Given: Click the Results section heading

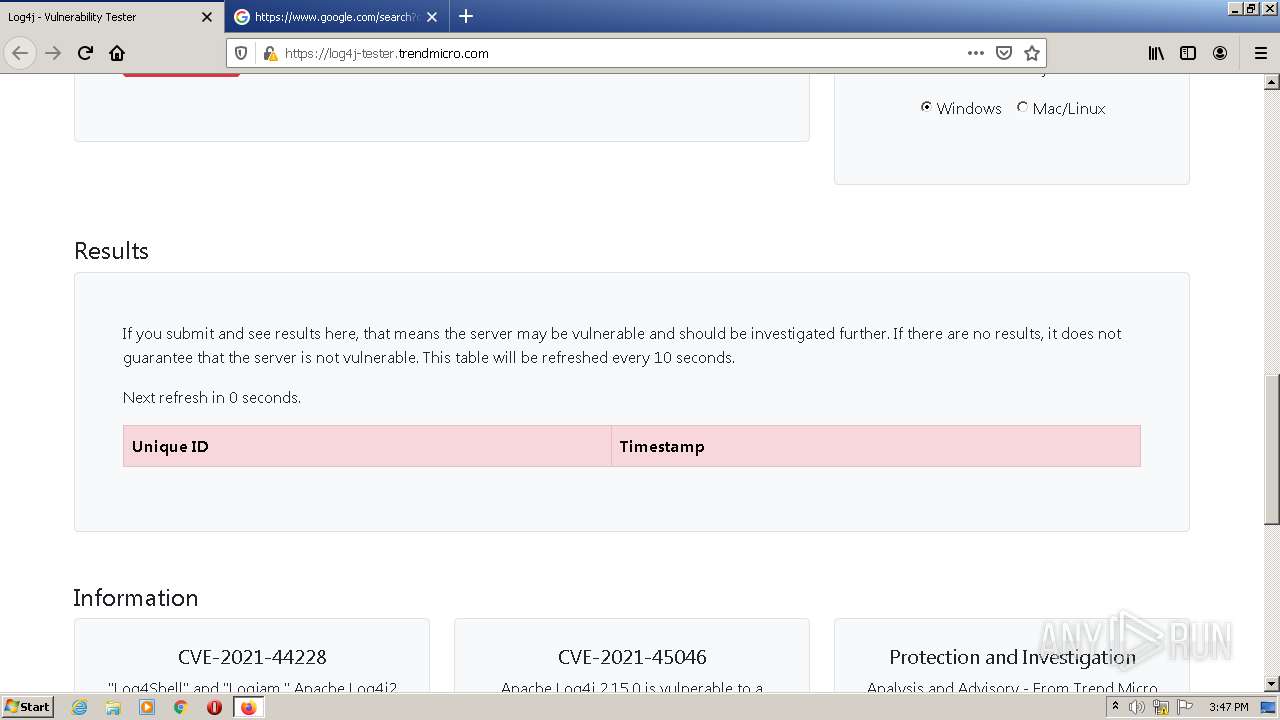Looking at the screenshot, I should click(111, 251).
